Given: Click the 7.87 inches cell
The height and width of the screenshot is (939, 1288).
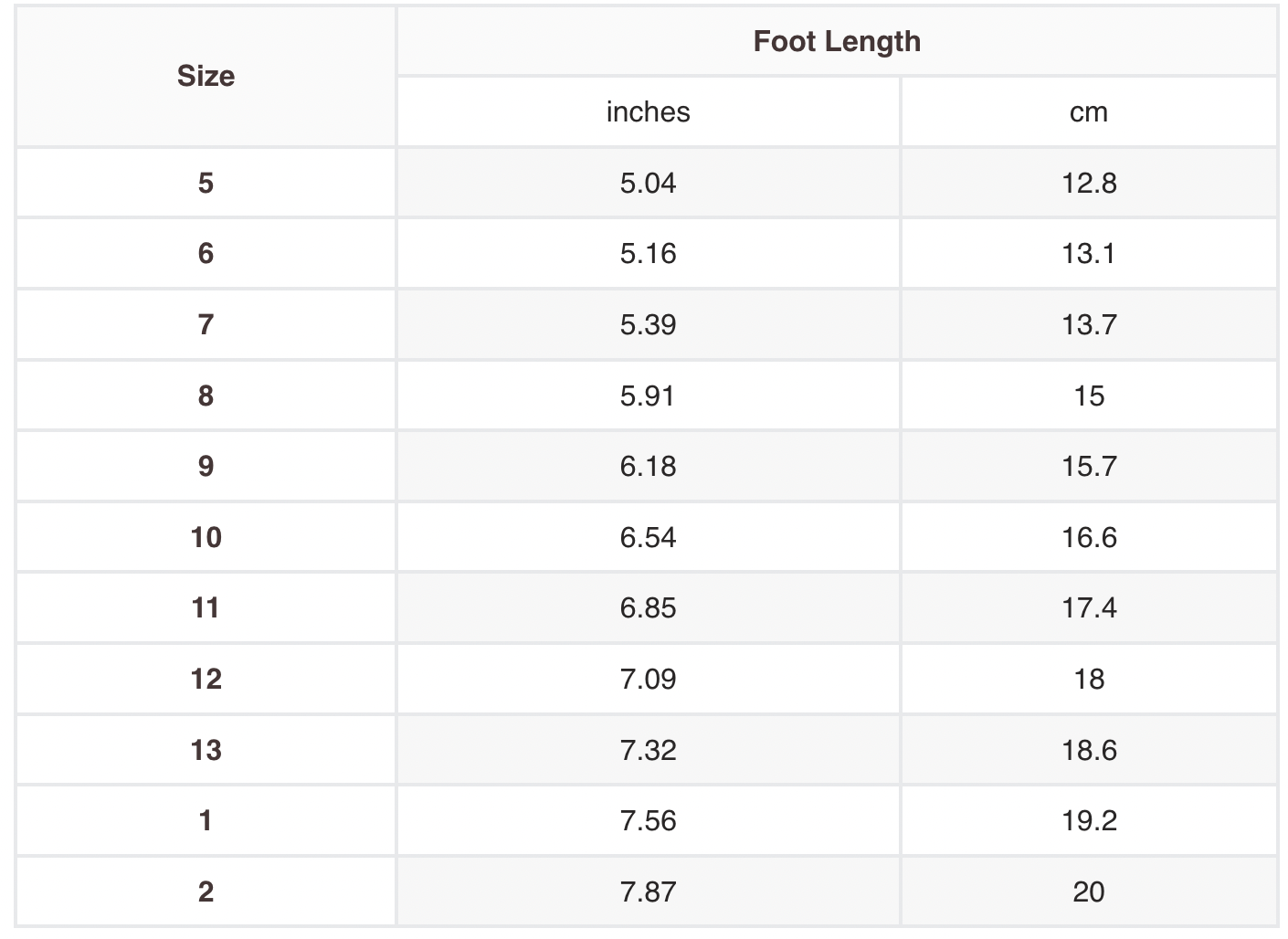Looking at the screenshot, I should click(x=648, y=892).
